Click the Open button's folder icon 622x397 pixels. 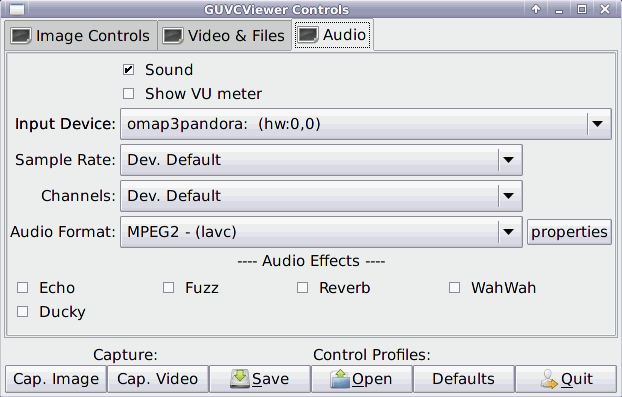coord(340,379)
